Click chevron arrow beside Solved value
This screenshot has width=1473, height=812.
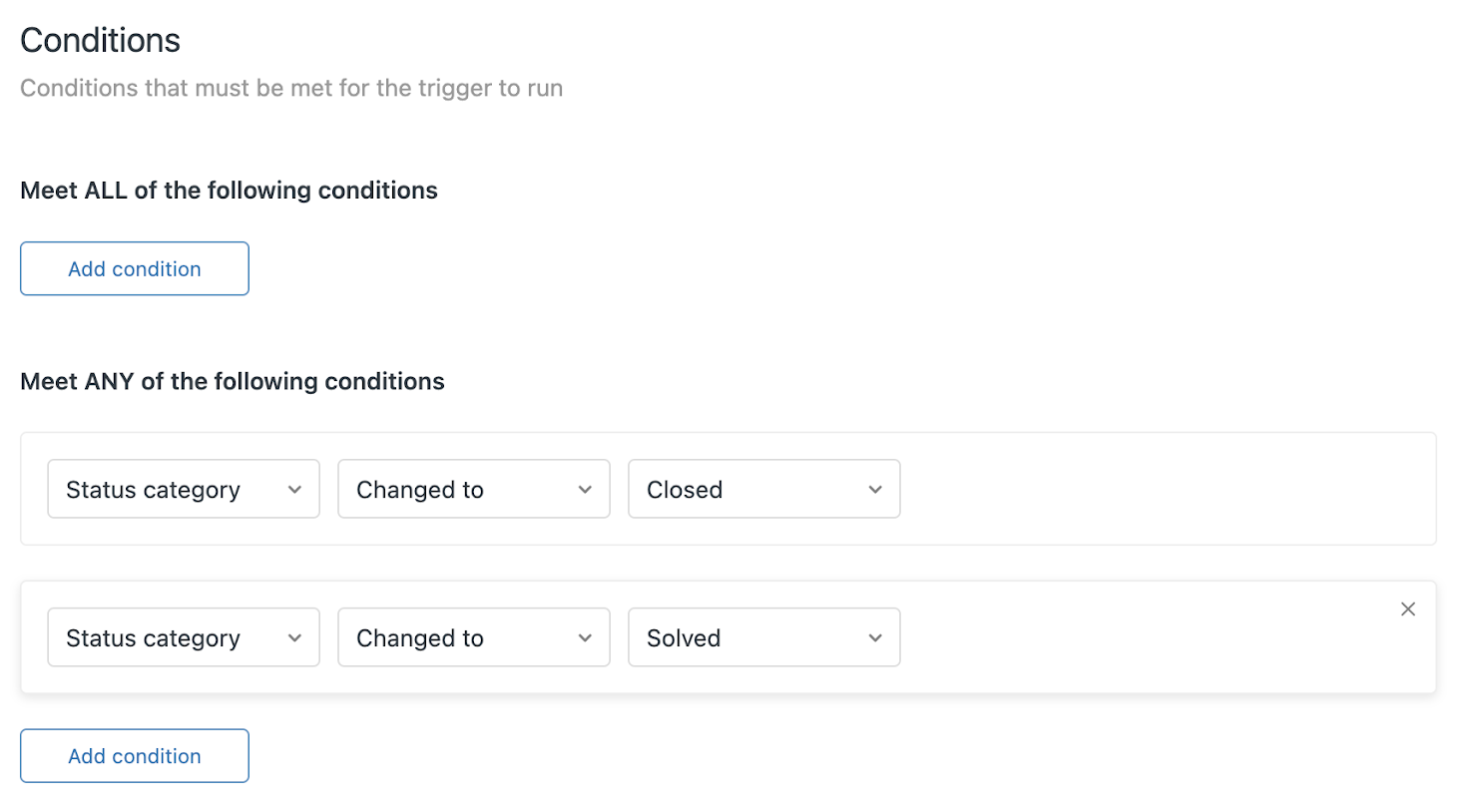[x=875, y=638]
